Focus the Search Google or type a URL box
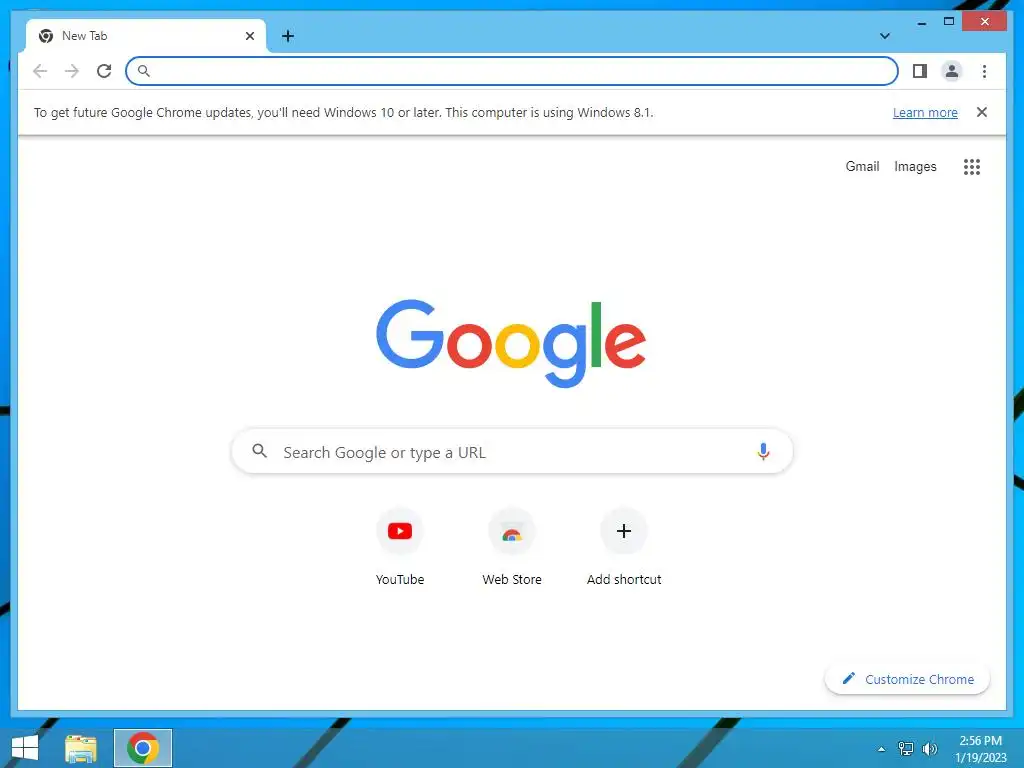 [512, 452]
